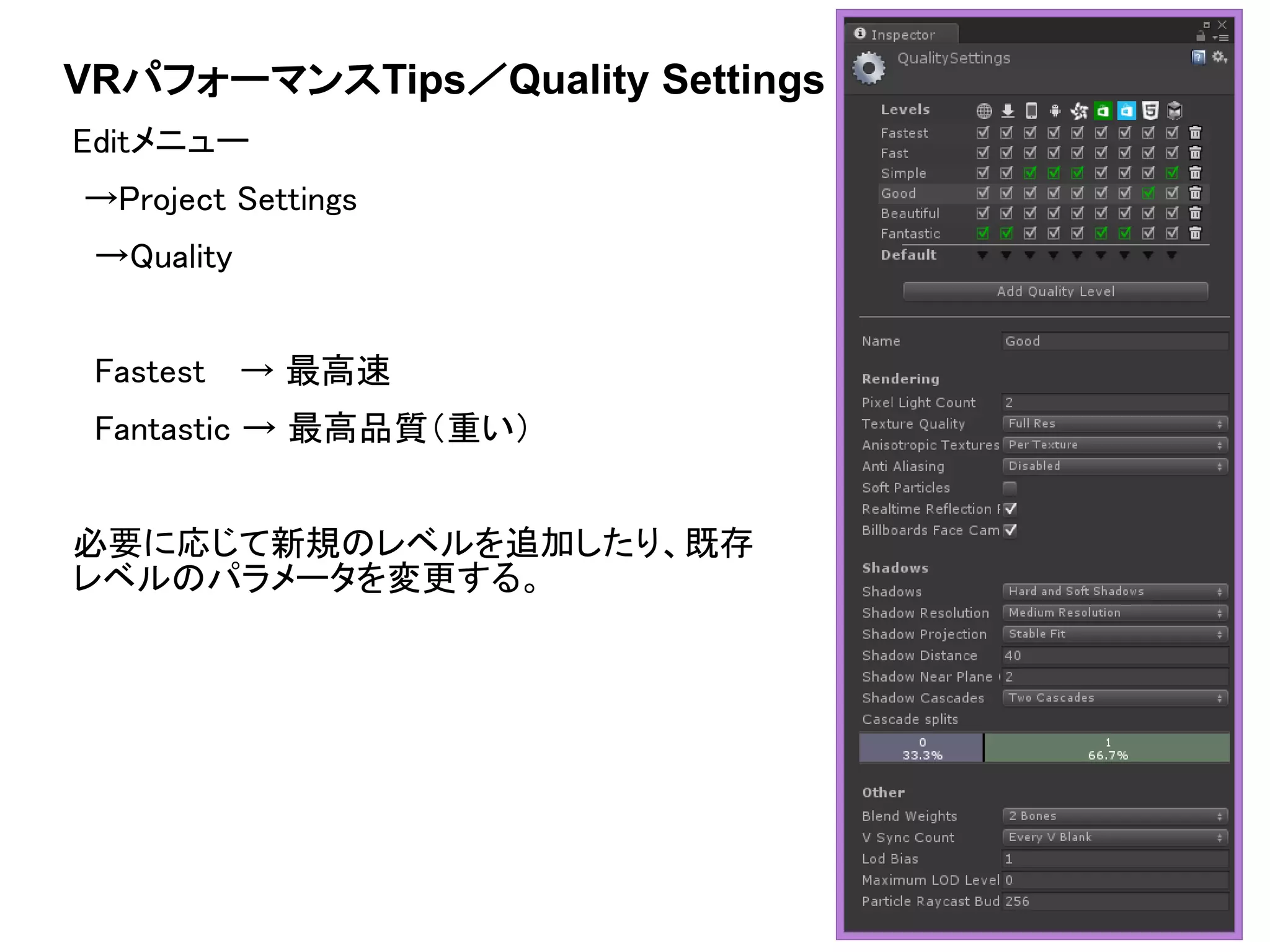
Task: Open Blend Weights dropdown showing 2 Bones
Action: (1115, 816)
